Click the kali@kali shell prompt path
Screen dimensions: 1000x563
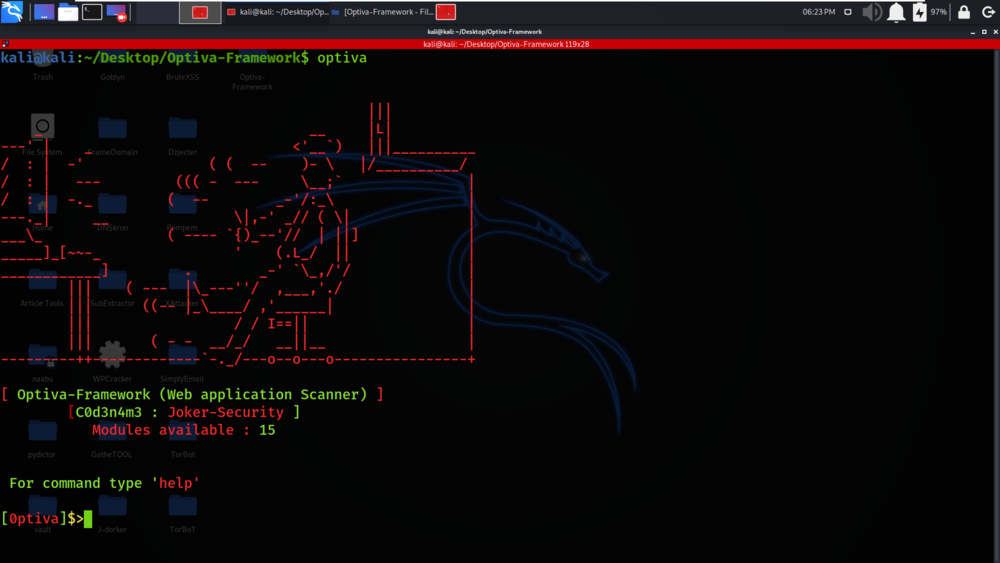154,58
